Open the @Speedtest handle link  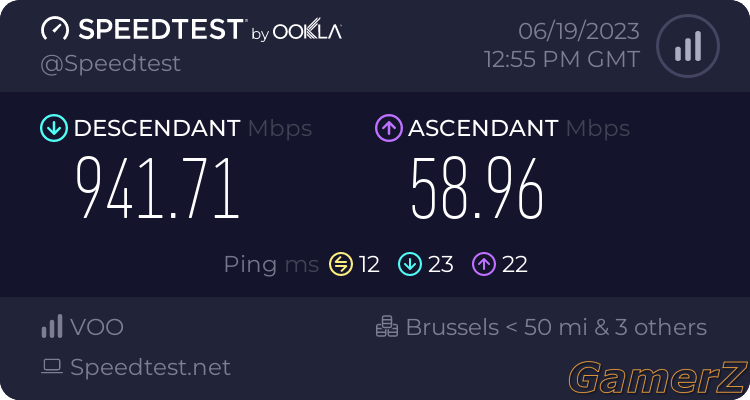pyautogui.click(x=110, y=64)
